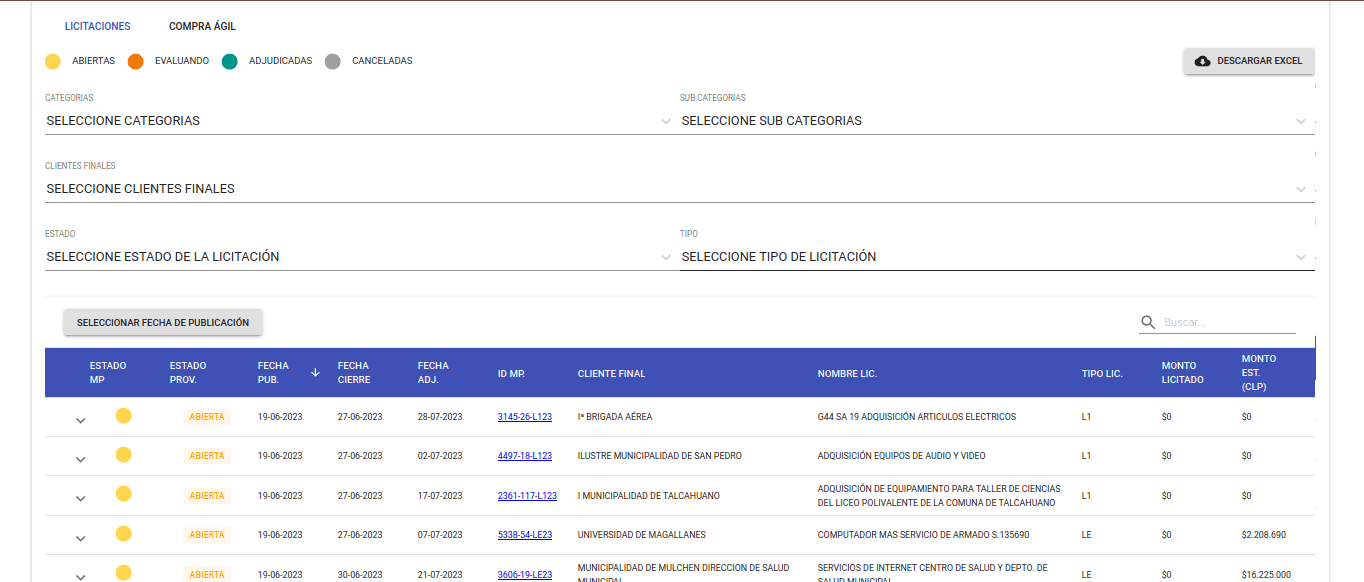
Task: Toggle the green Adjudicadas status filter
Action: [x=230, y=61]
